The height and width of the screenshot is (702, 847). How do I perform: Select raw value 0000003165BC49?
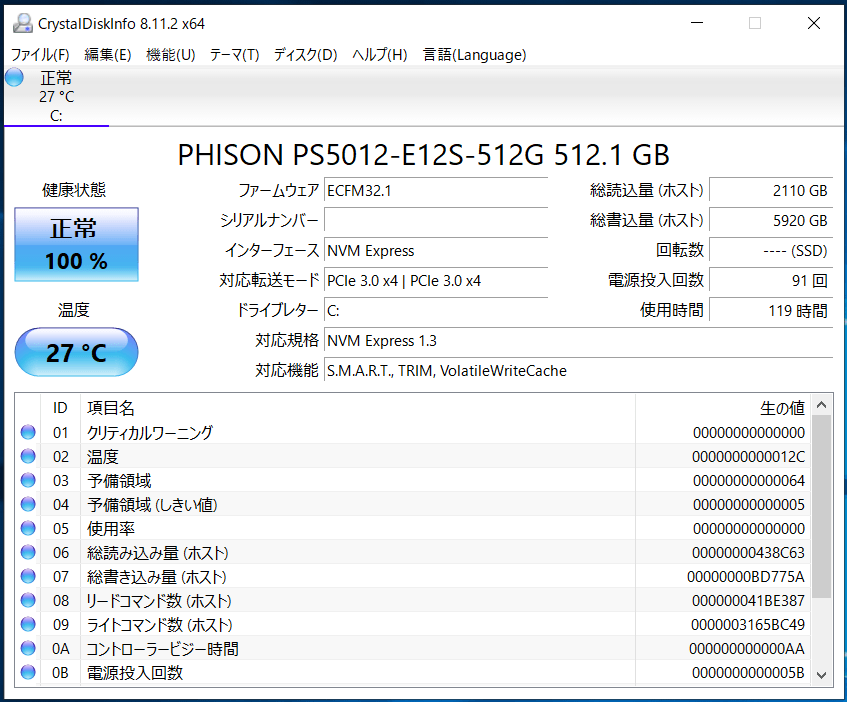748,625
